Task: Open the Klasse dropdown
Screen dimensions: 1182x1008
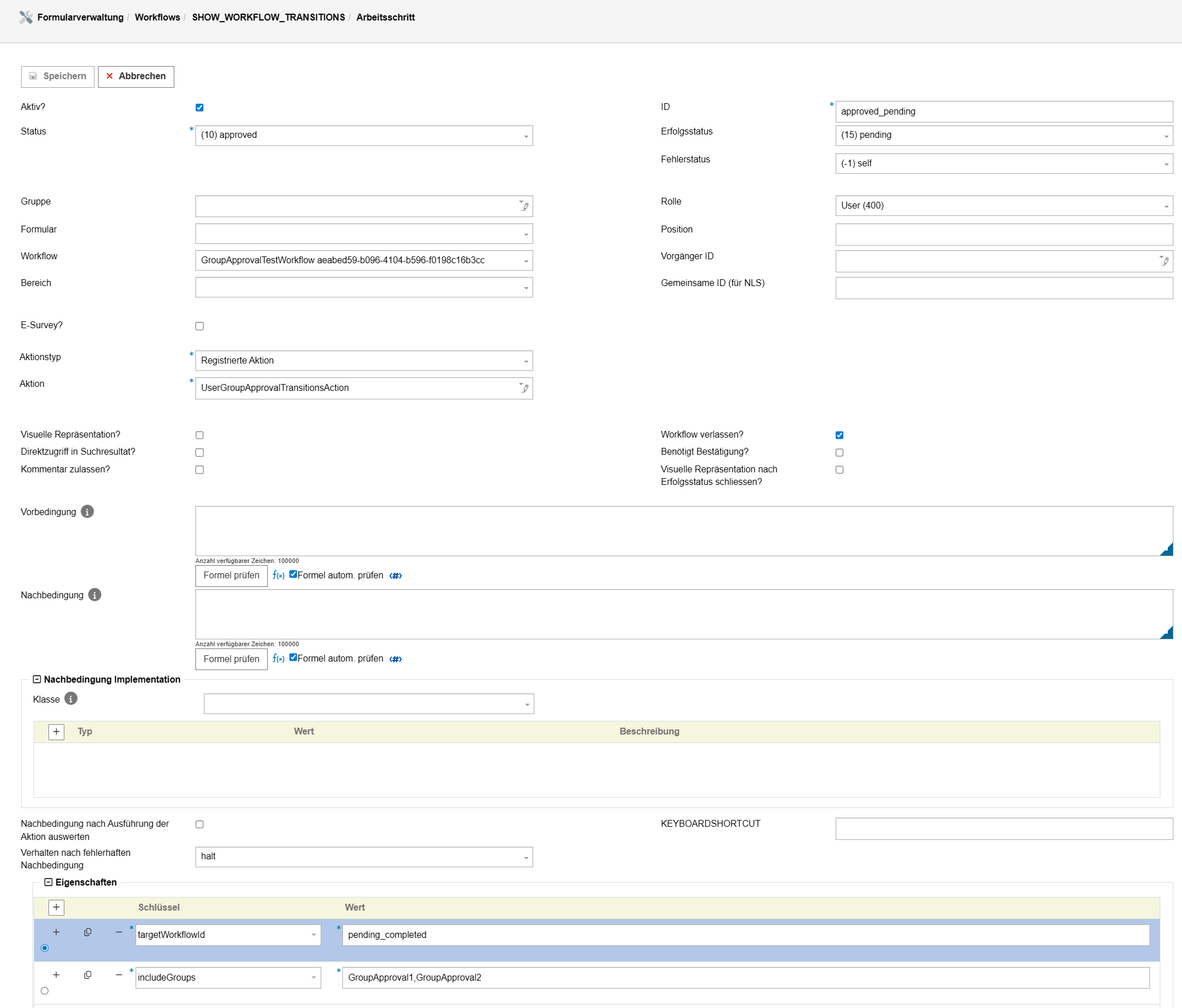Action: pos(369,704)
